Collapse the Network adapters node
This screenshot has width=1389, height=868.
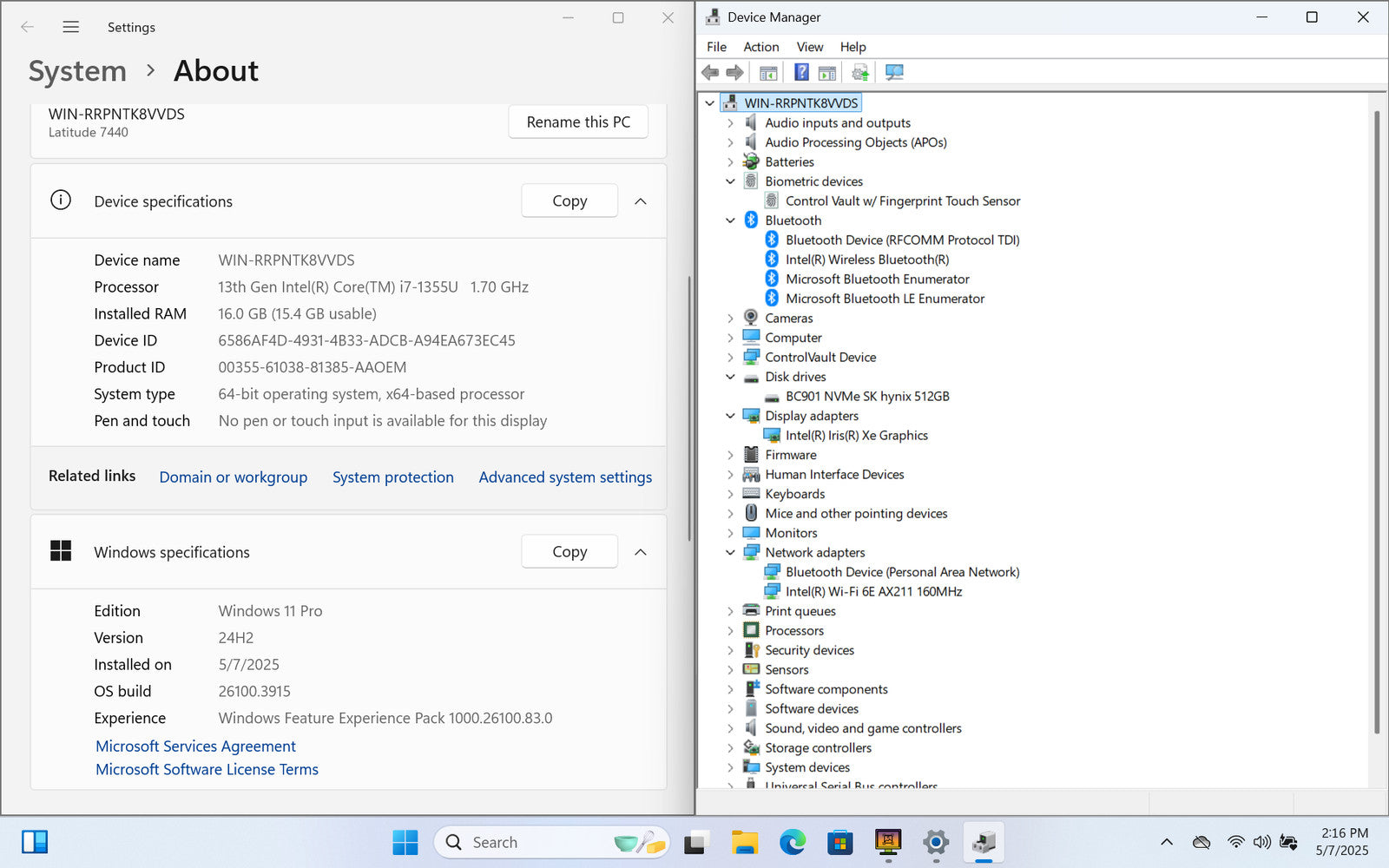(x=730, y=552)
